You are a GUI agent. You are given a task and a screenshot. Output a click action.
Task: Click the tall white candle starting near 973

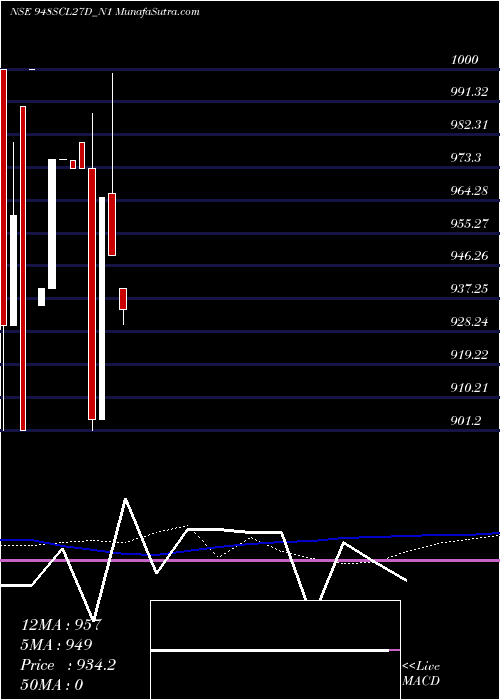pyautogui.click(x=52, y=224)
